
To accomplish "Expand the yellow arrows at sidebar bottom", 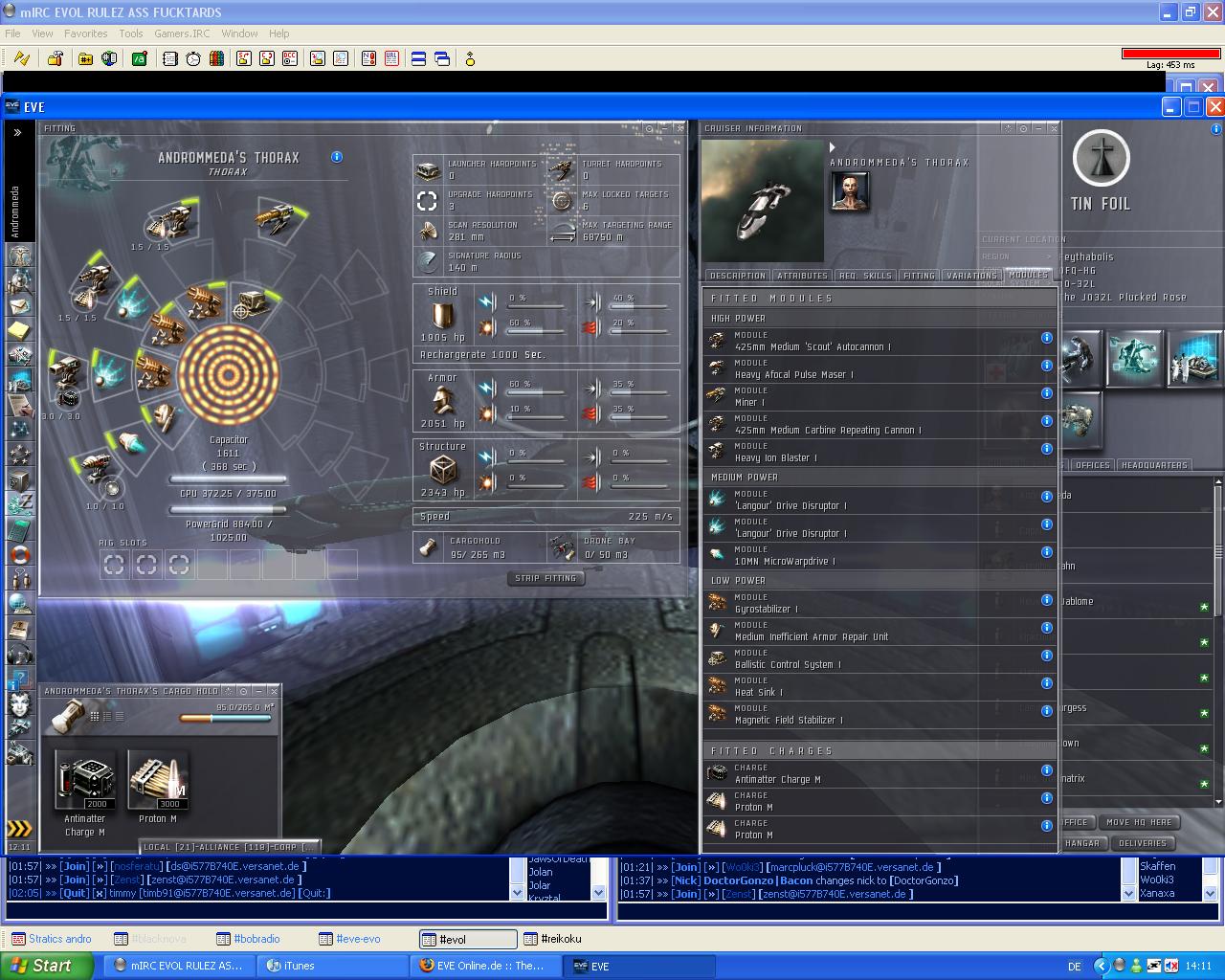I will pyautogui.click(x=18, y=828).
